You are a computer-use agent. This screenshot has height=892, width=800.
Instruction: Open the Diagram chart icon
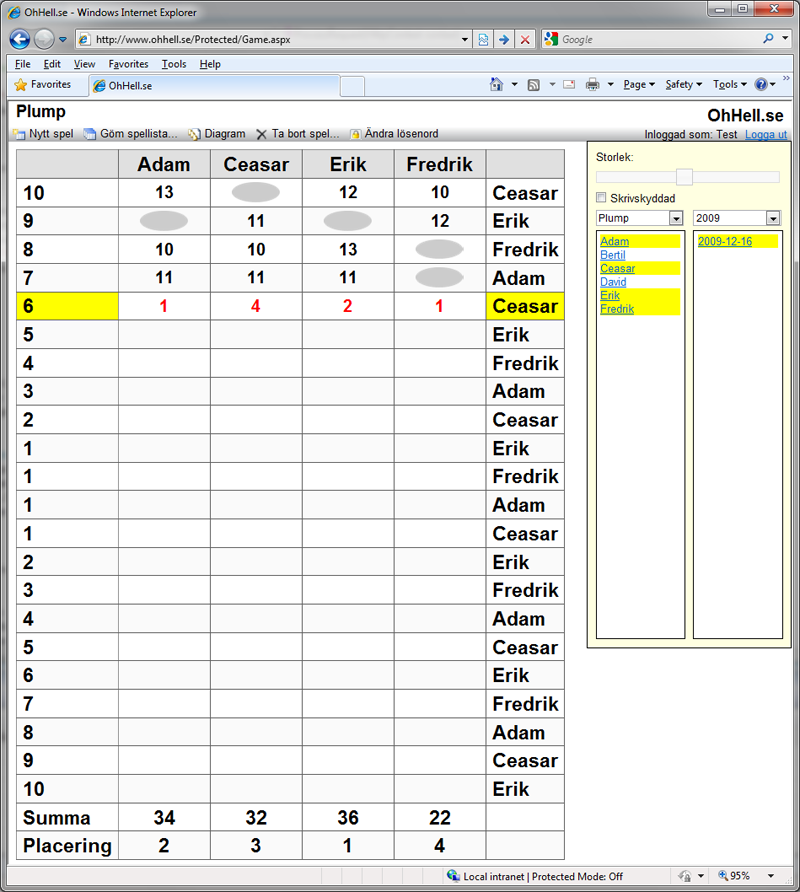(194, 134)
